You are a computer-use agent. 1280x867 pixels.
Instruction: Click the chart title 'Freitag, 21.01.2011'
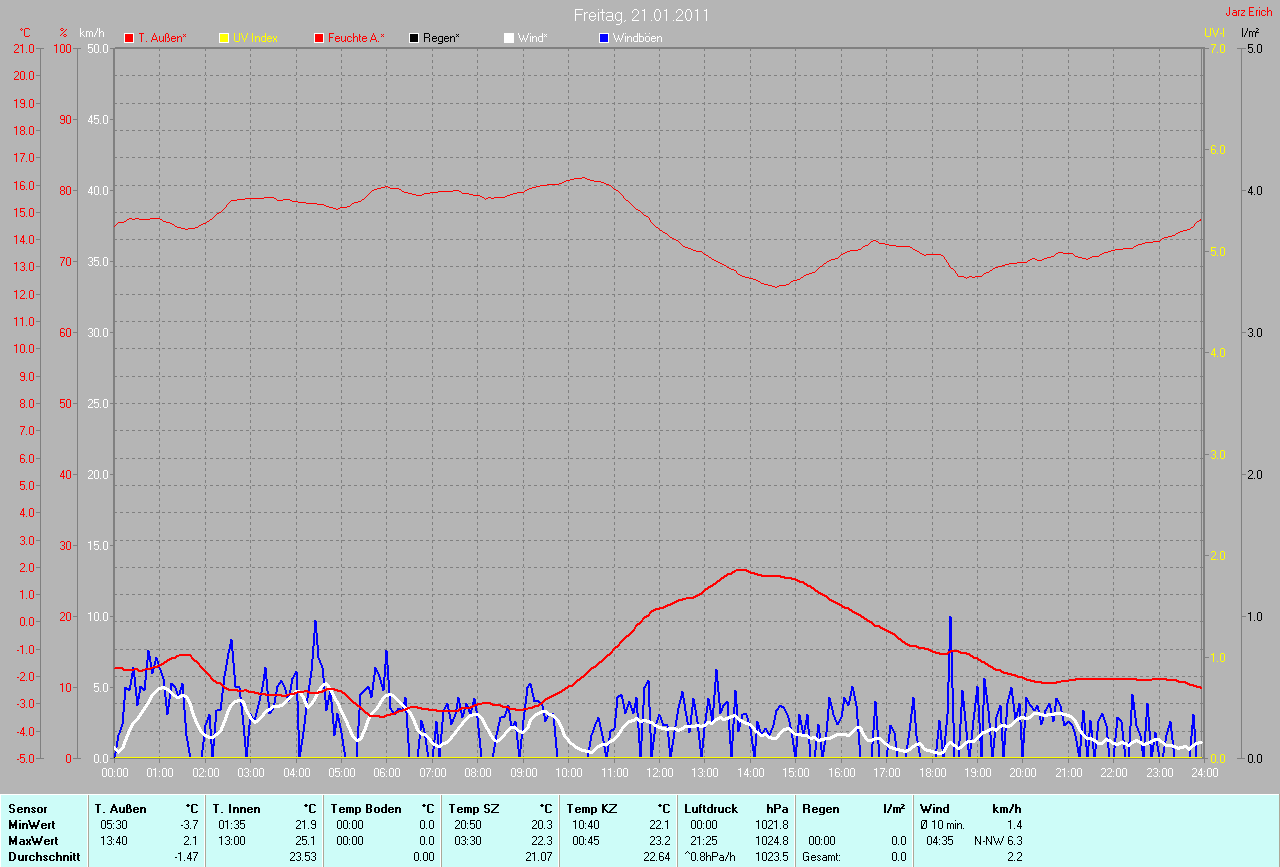click(642, 15)
